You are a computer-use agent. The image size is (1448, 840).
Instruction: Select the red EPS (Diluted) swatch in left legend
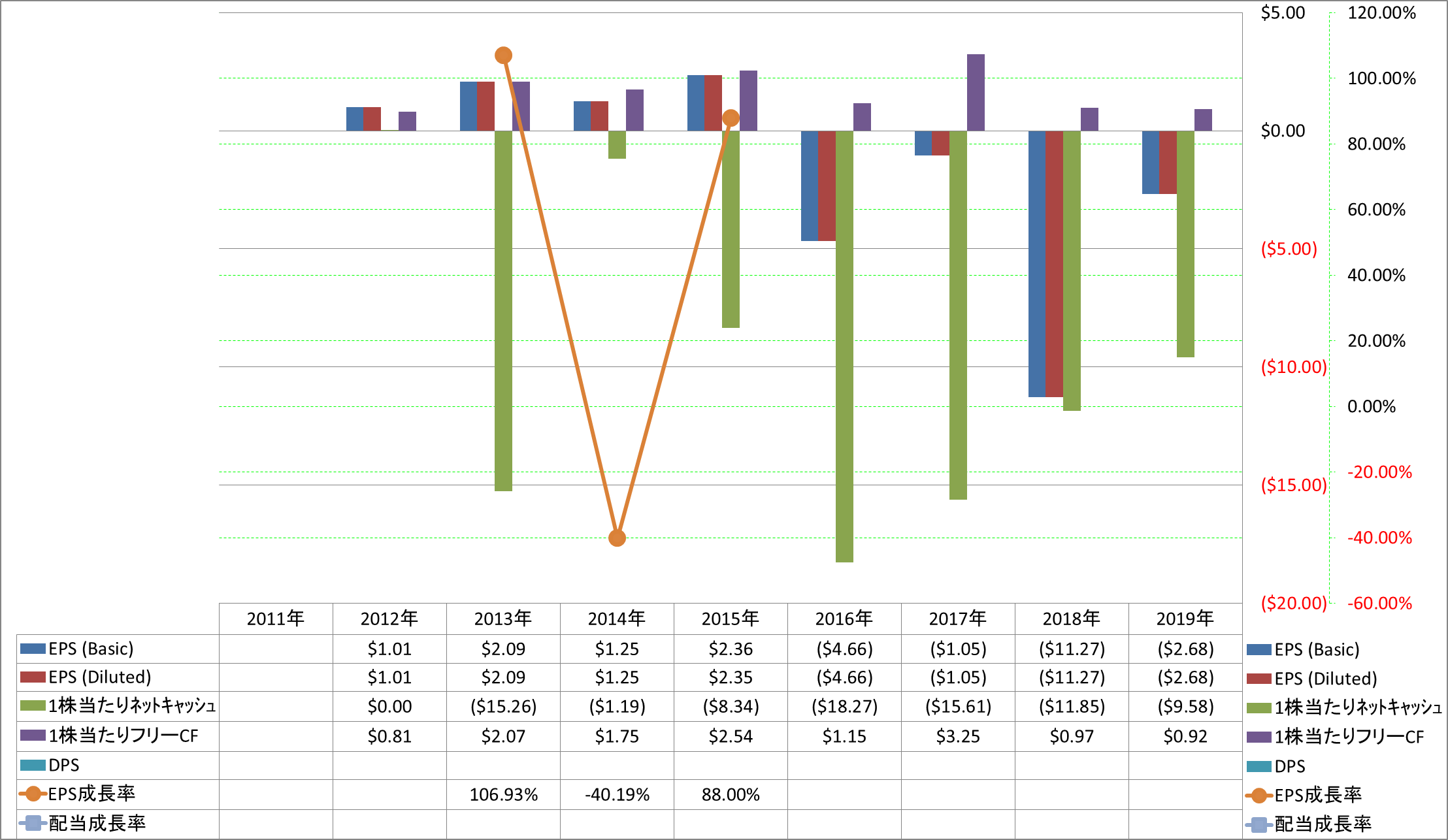point(33,677)
